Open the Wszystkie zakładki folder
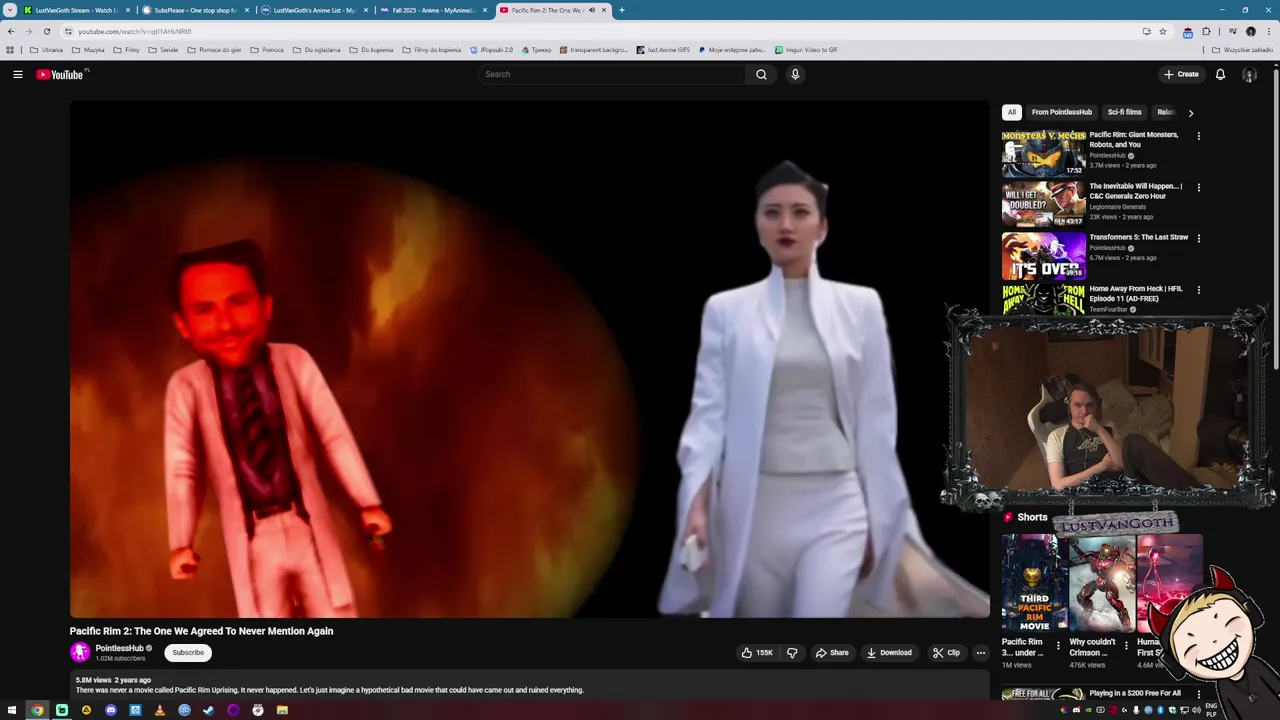This screenshot has width=1280, height=720. coord(1242,49)
